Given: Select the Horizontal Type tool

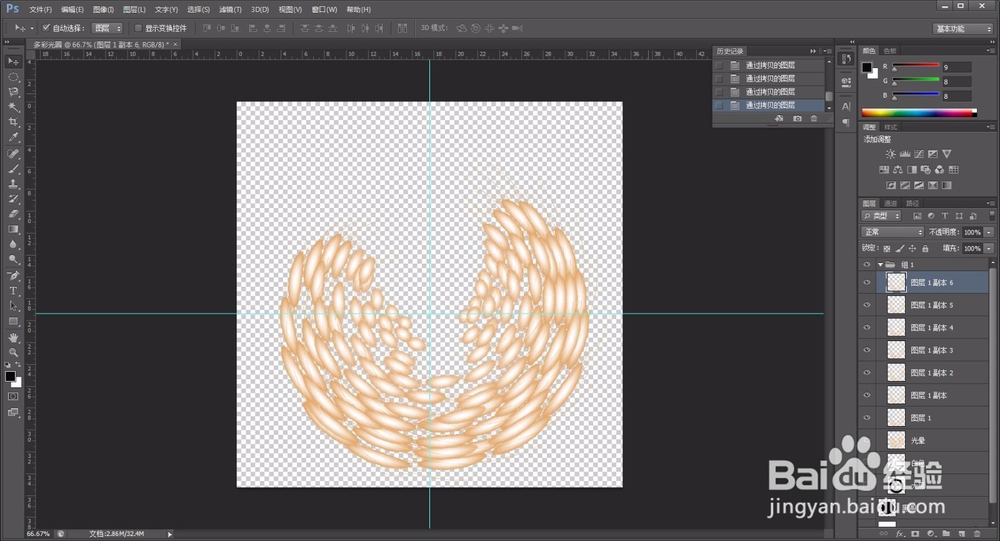Looking at the screenshot, I should pos(13,291).
